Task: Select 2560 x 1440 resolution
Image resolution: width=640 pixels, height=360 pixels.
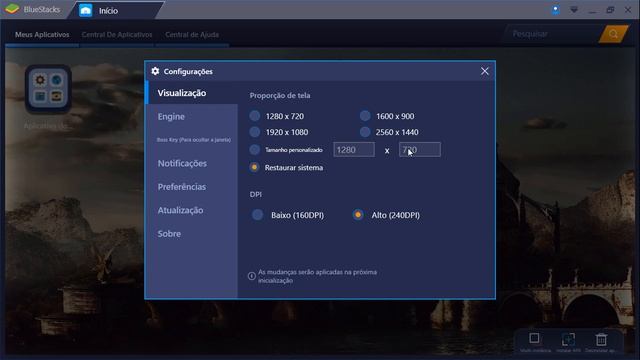Action: (x=365, y=132)
